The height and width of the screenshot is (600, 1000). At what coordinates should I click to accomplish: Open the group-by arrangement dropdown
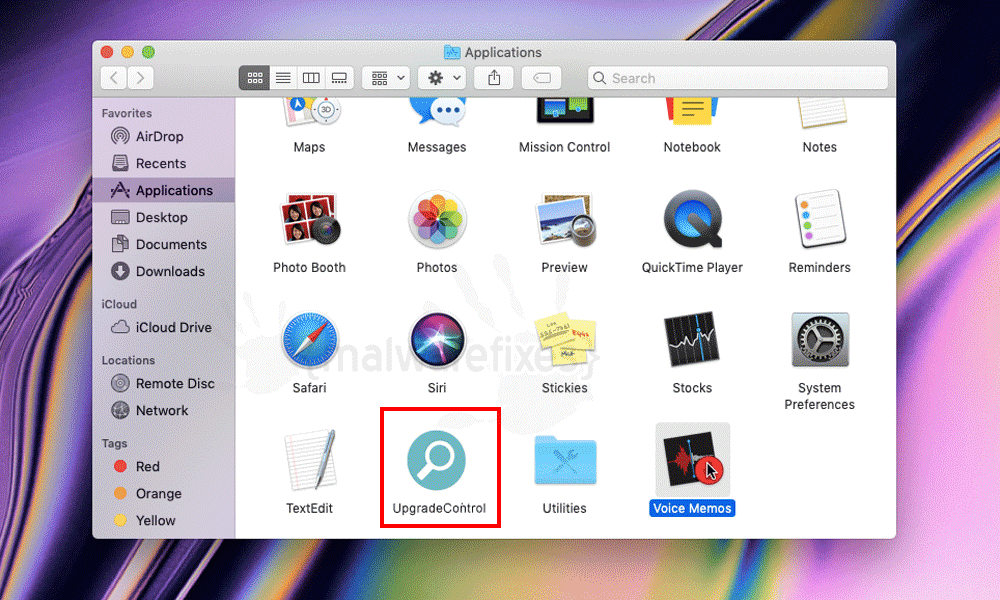tap(386, 78)
